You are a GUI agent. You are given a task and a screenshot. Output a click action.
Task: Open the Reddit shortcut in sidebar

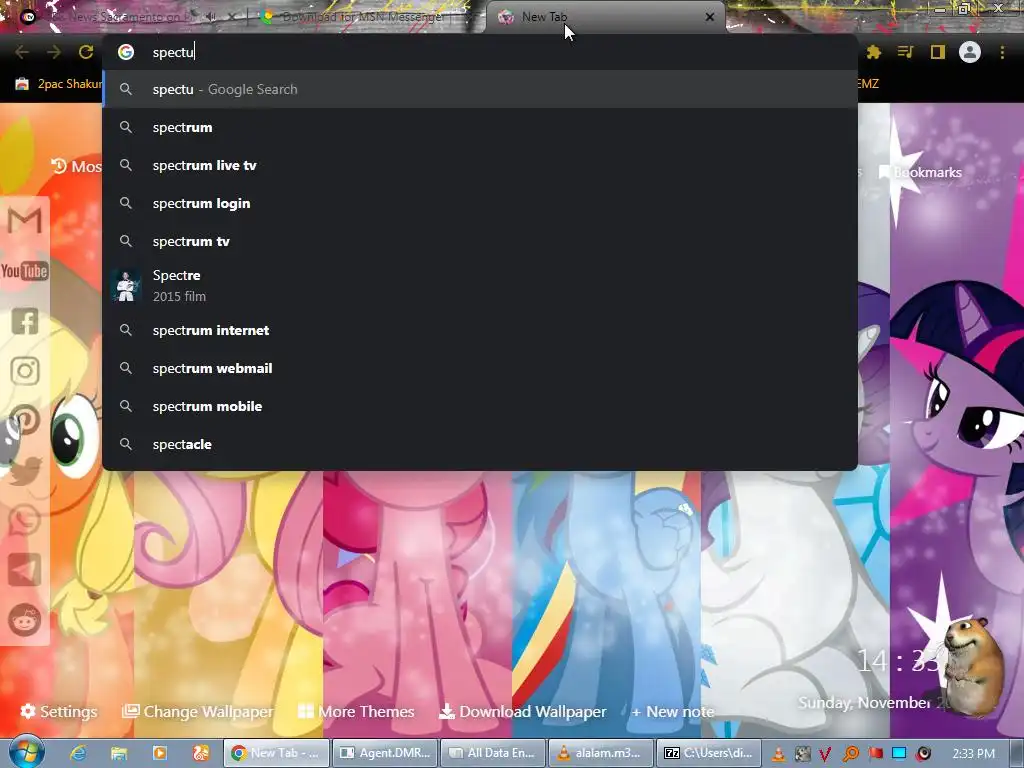(x=25, y=620)
